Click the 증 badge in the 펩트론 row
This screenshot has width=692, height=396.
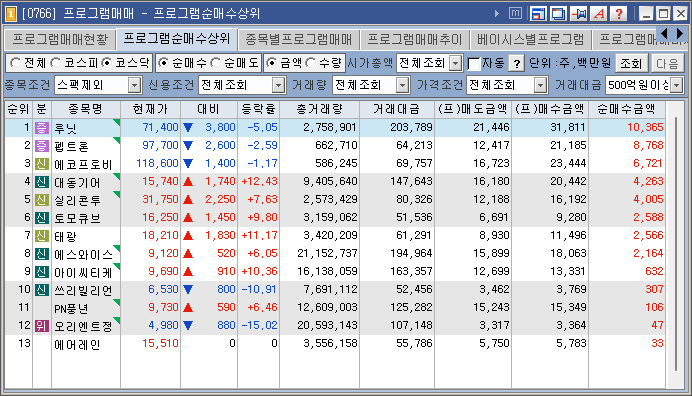click(x=41, y=146)
